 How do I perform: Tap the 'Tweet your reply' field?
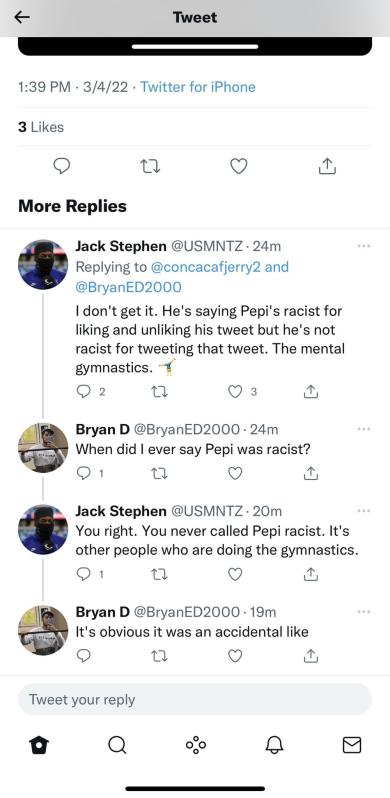point(195,699)
